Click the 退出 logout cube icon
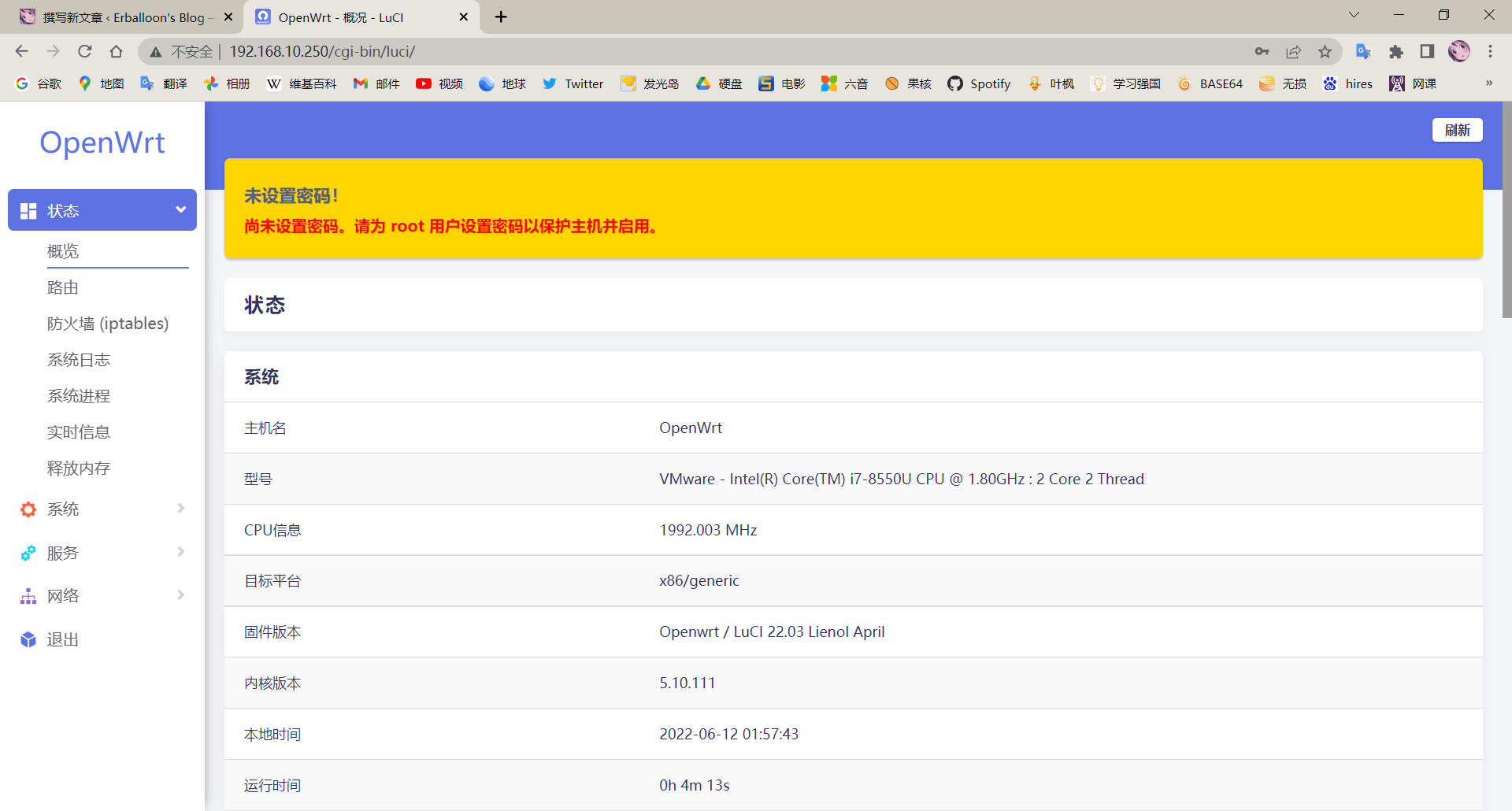Image resolution: width=1512 pixels, height=811 pixels. click(x=28, y=639)
